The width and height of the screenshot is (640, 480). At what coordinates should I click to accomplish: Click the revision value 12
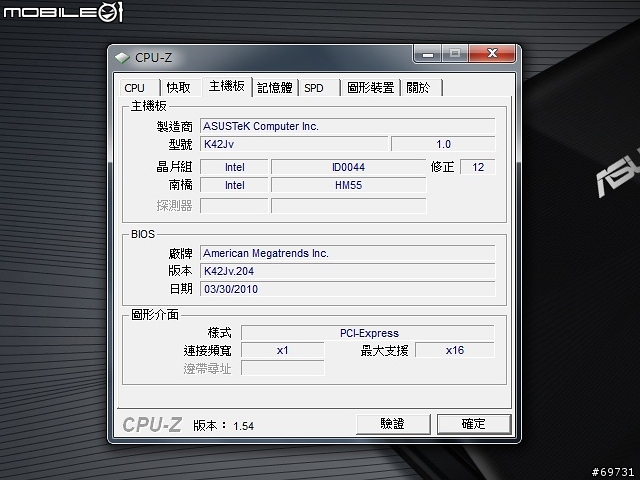click(x=478, y=167)
